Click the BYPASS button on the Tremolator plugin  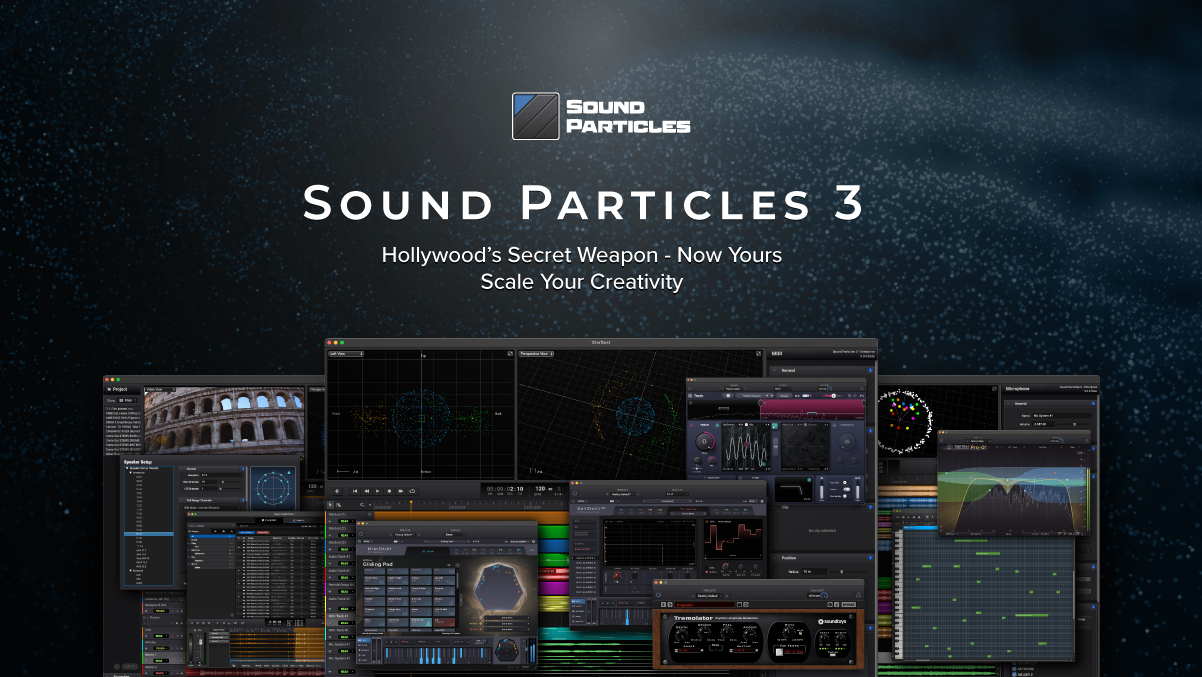tap(848, 604)
